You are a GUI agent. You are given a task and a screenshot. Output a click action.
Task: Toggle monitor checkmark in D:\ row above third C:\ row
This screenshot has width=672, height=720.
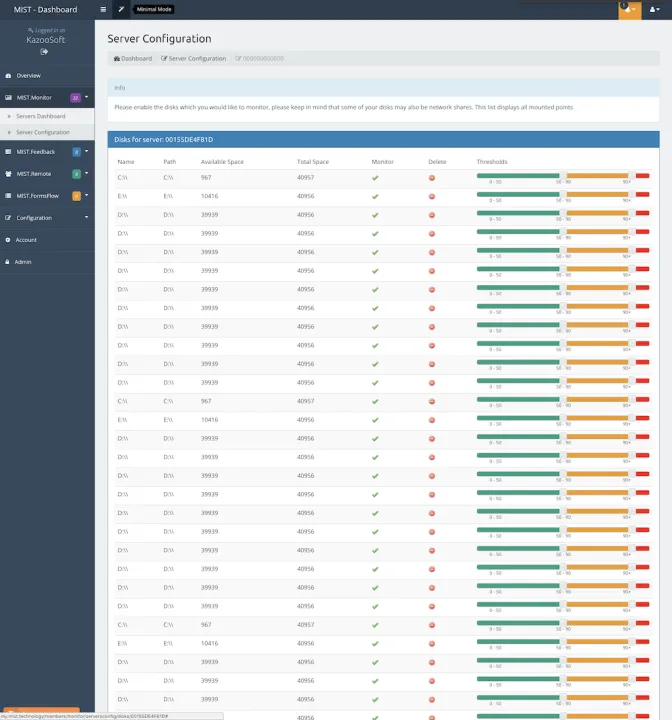click(375, 607)
